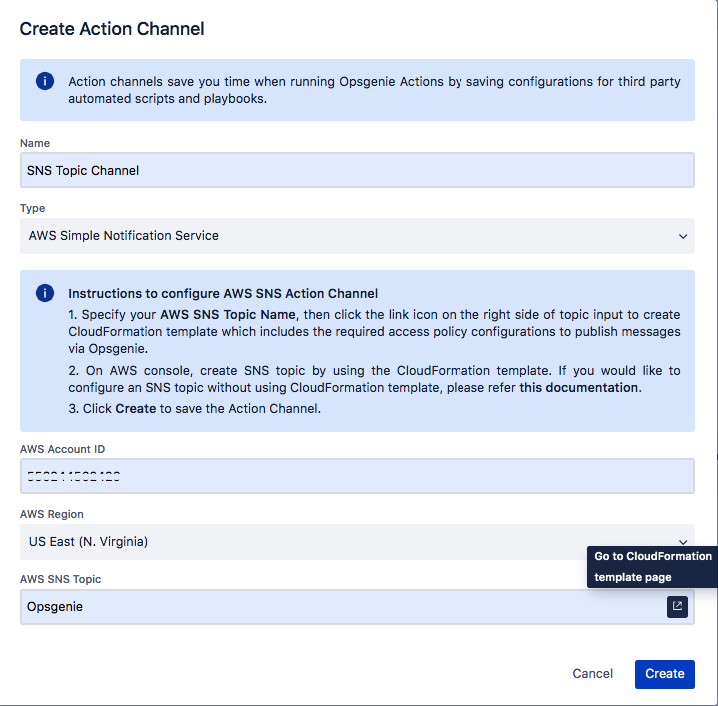This screenshot has width=718, height=706.
Task: Open the 'this documentation' link
Action: tap(578, 388)
